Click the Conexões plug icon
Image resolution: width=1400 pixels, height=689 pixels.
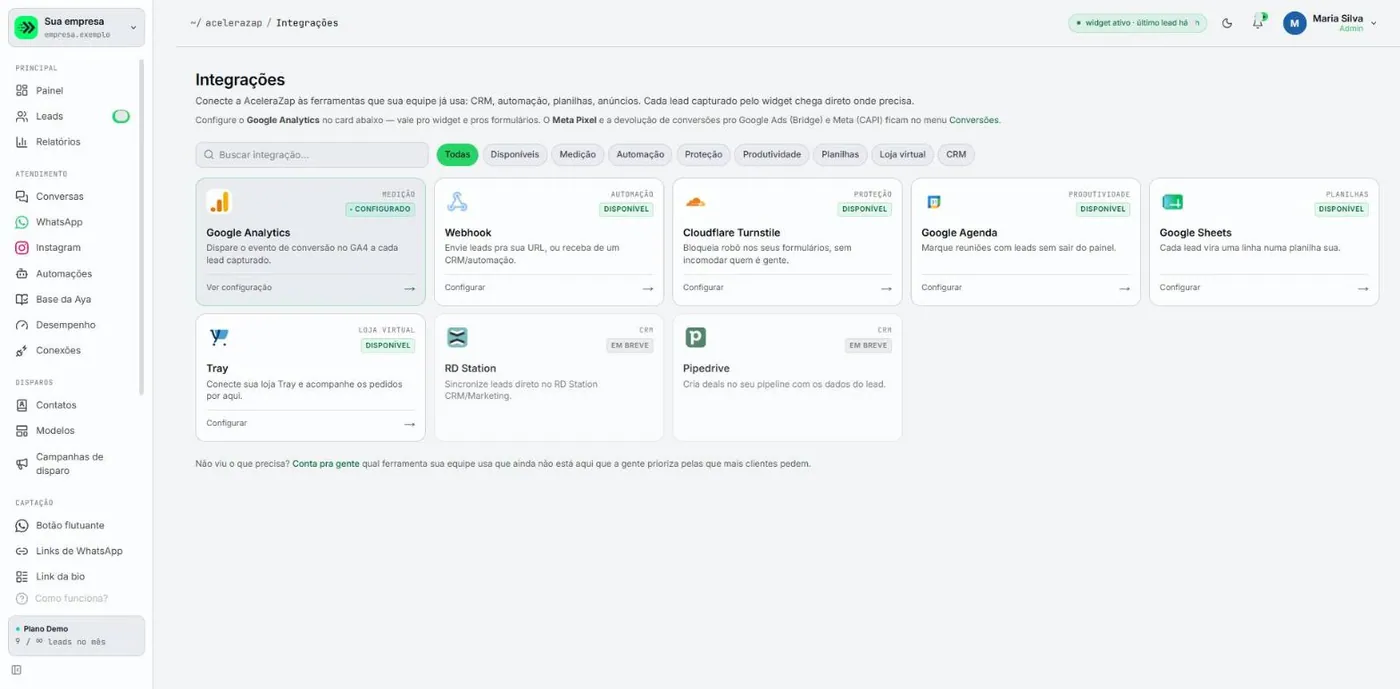pyautogui.click(x=22, y=351)
